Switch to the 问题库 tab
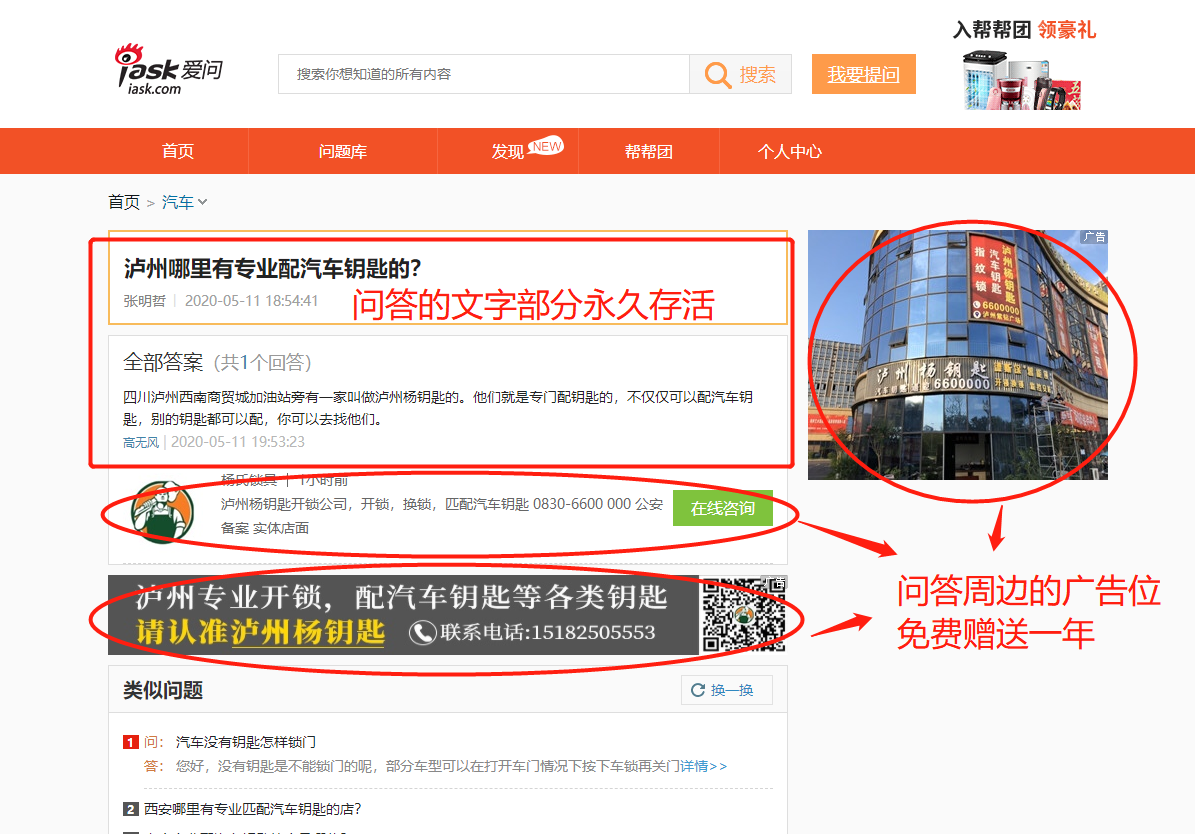 coord(343,152)
